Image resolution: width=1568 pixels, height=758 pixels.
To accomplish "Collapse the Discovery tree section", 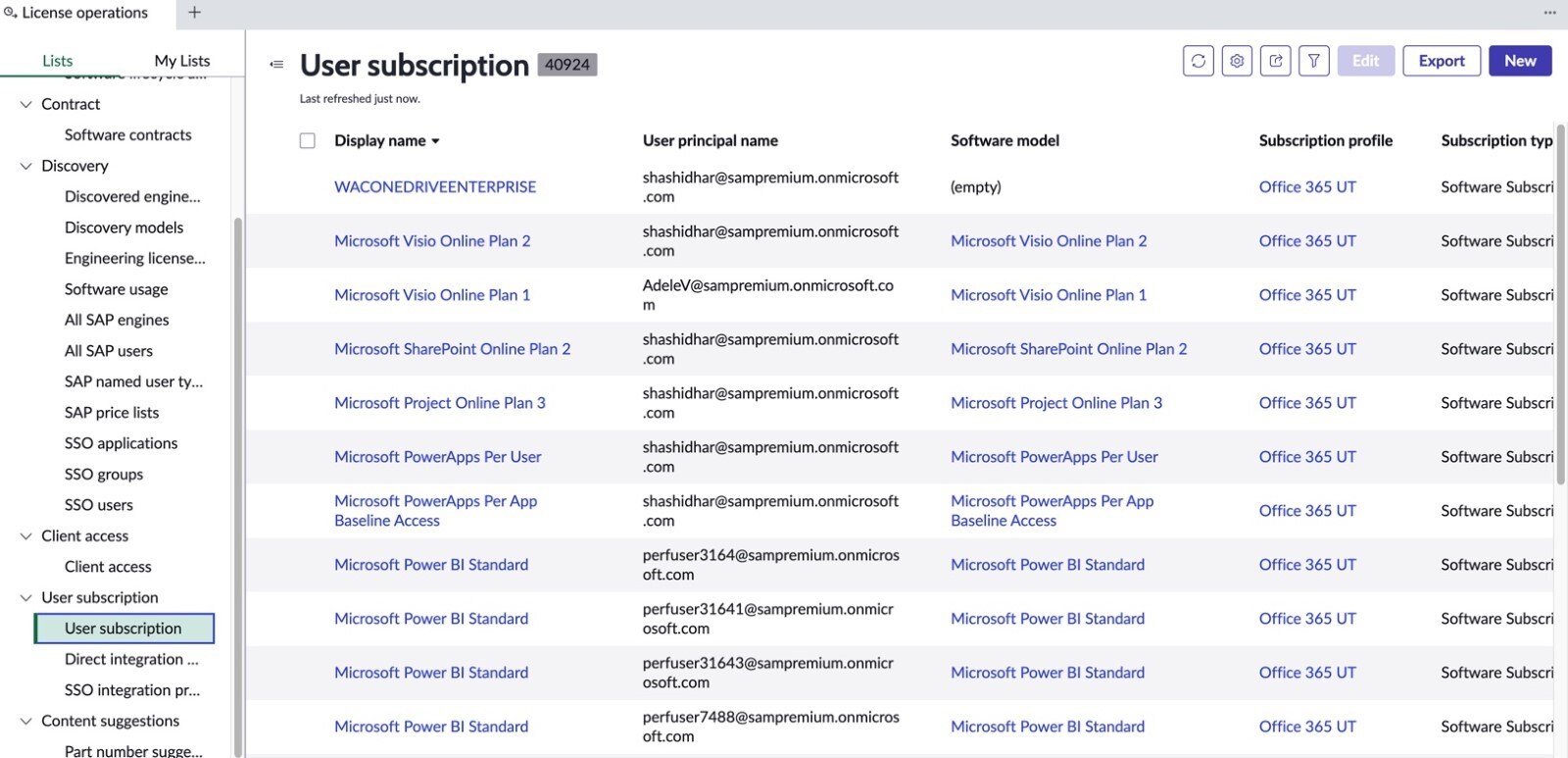I will tap(26, 166).
